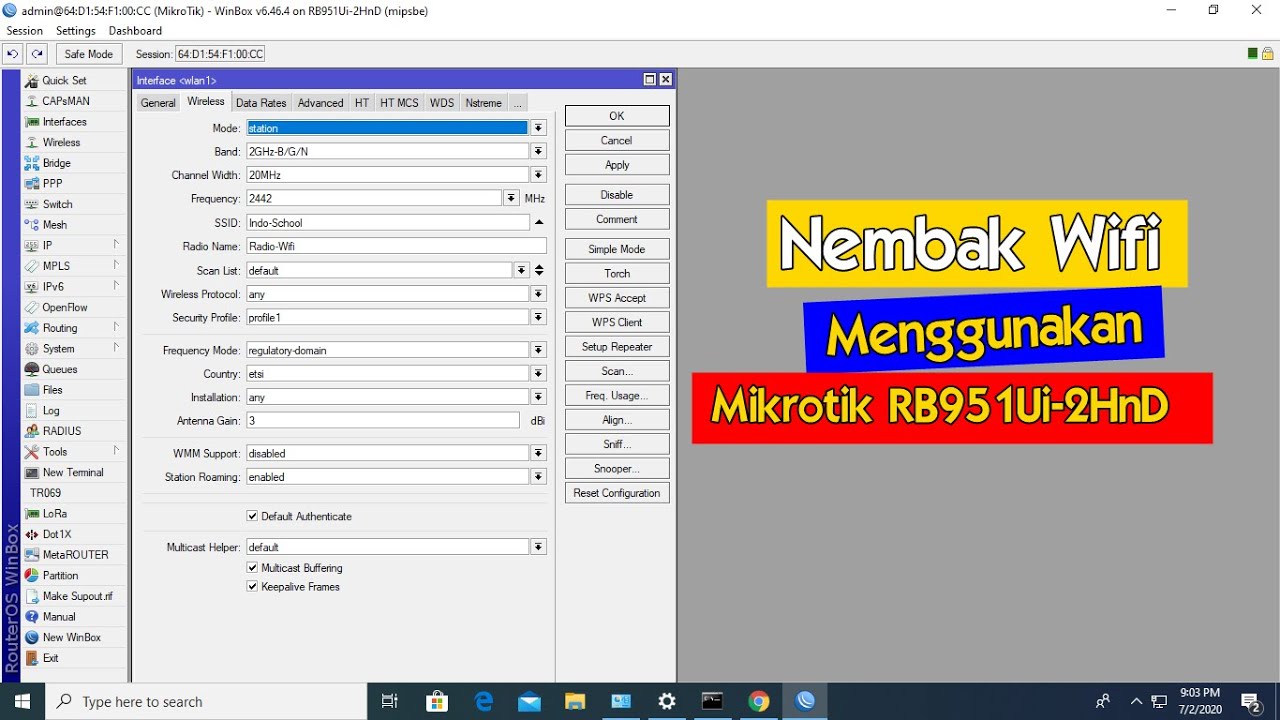Click Make Supout.rif in sidebar
1280x720 pixels.
[75, 596]
